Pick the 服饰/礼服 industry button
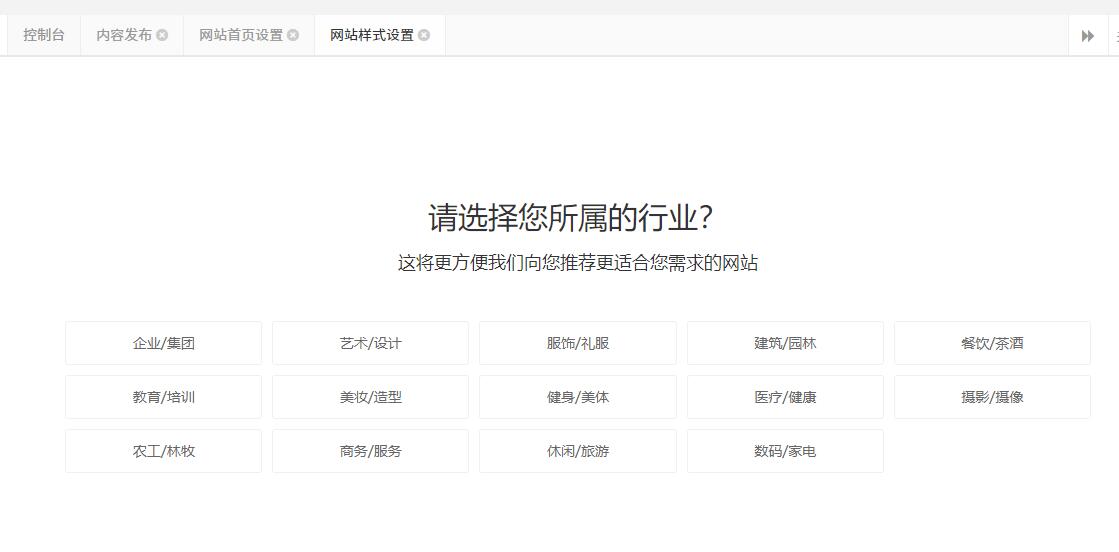Viewport: 1119px width, 552px height. click(x=577, y=343)
